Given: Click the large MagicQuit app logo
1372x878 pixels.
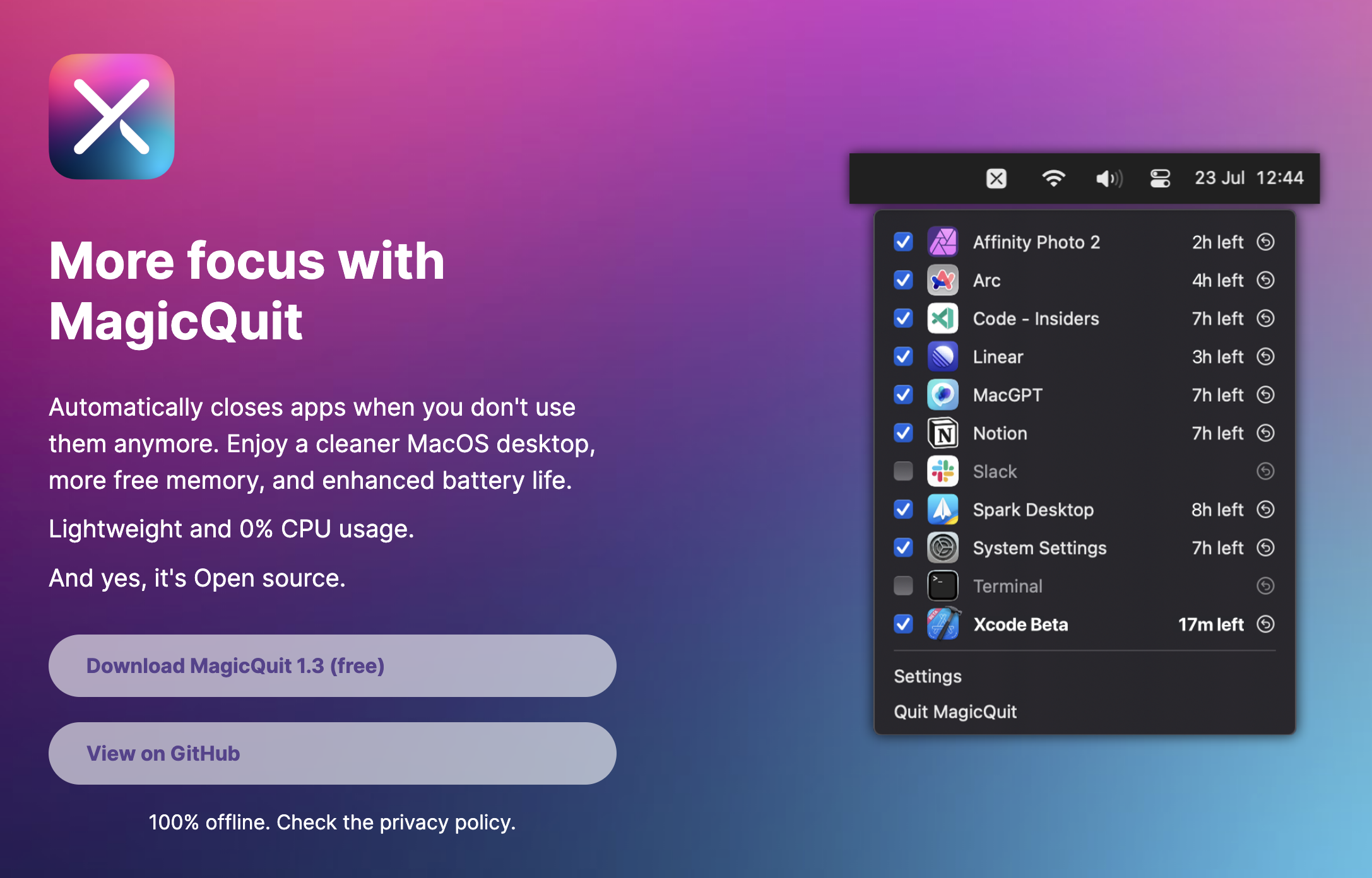Looking at the screenshot, I should (112, 117).
